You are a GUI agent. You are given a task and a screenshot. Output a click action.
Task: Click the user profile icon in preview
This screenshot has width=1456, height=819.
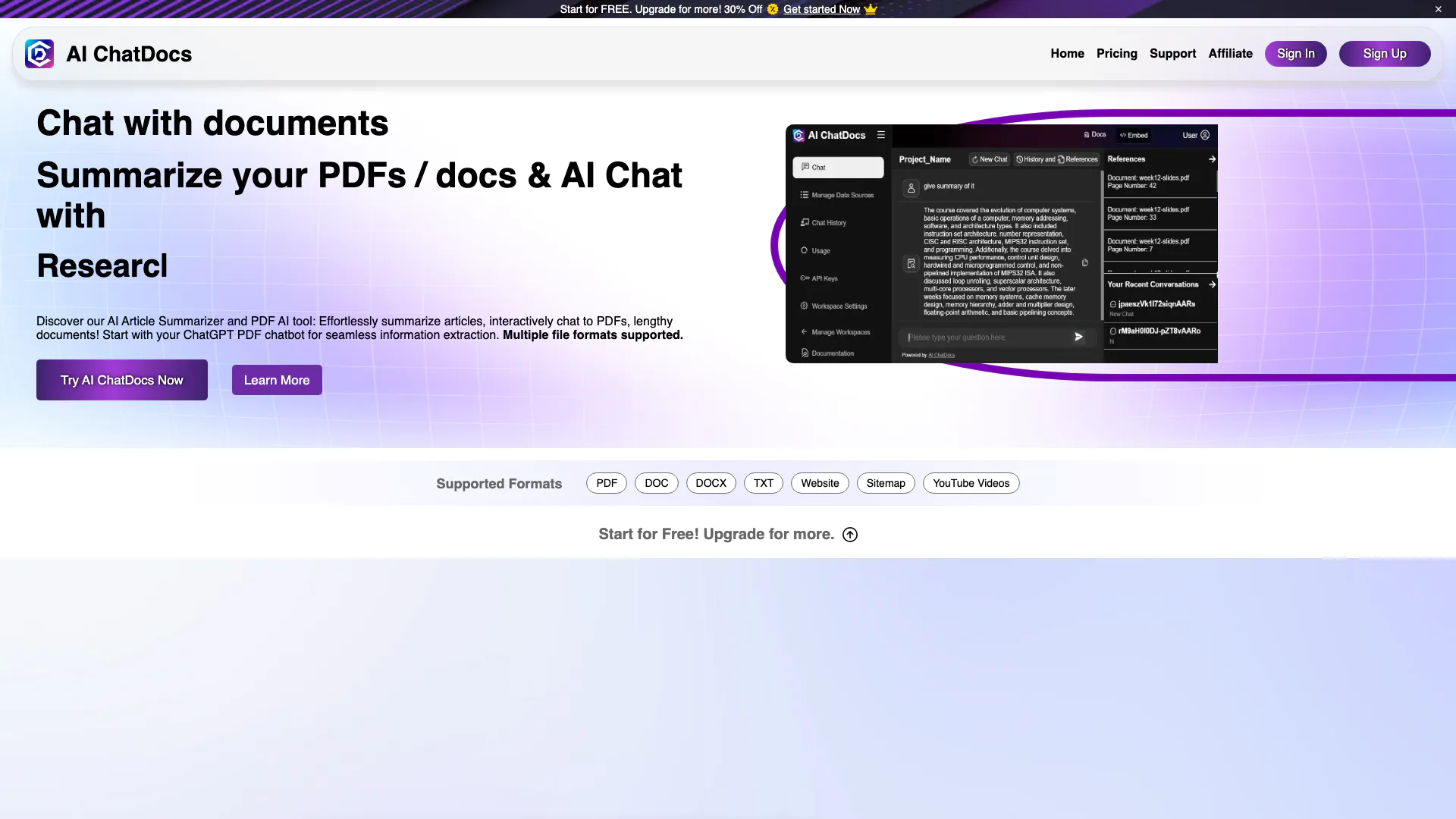[x=1205, y=135]
